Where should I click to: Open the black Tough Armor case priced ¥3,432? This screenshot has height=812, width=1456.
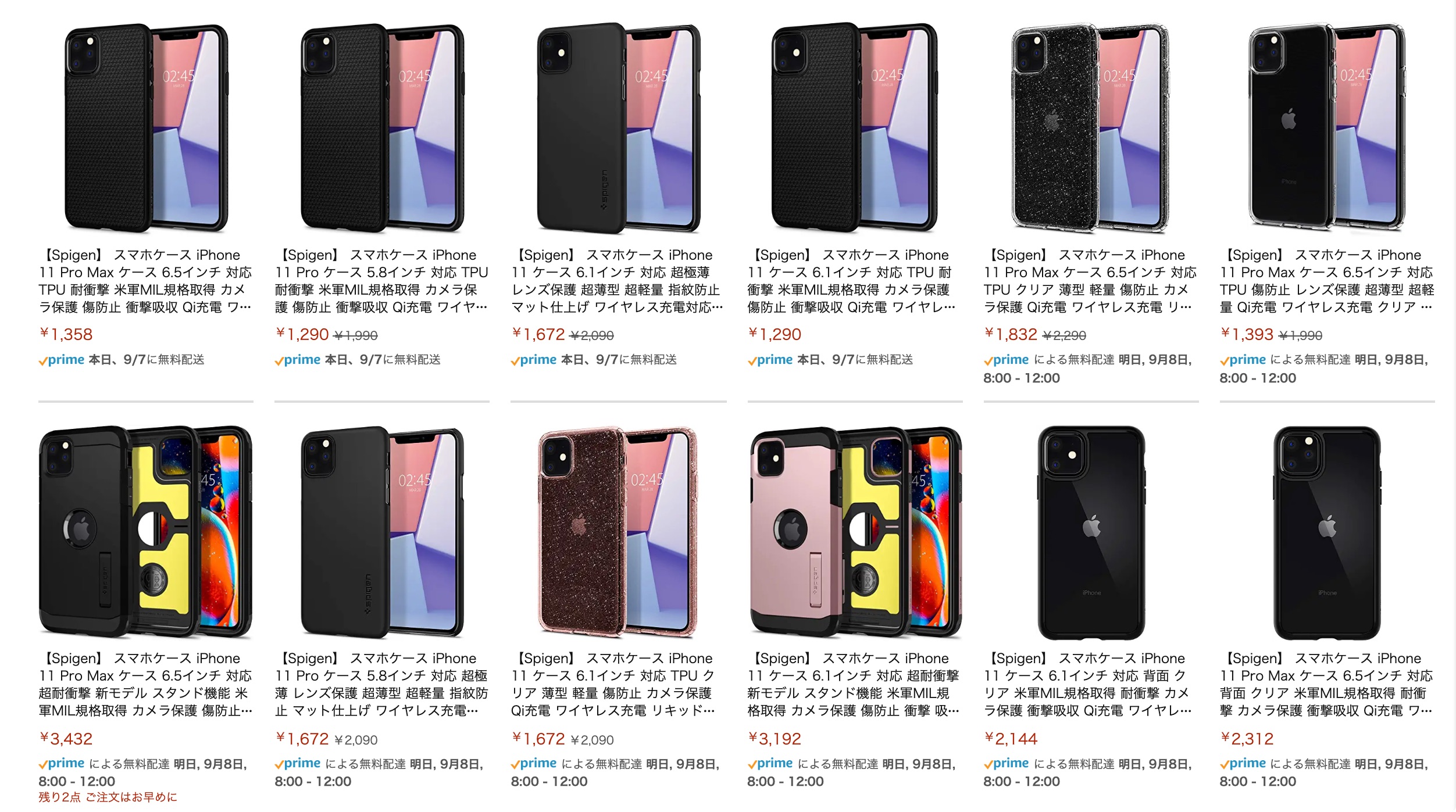click(x=146, y=532)
